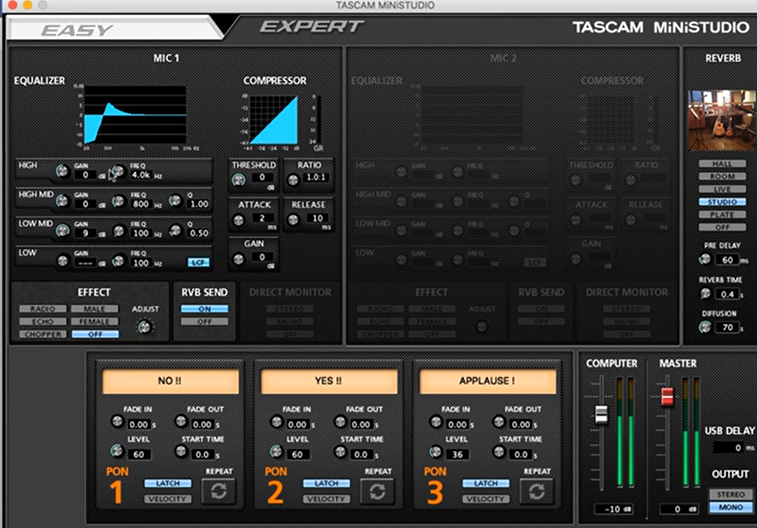757x528 pixels.
Task: Toggle the REPEAT loop icon for PON 1
Action: click(x=218, y=491)
